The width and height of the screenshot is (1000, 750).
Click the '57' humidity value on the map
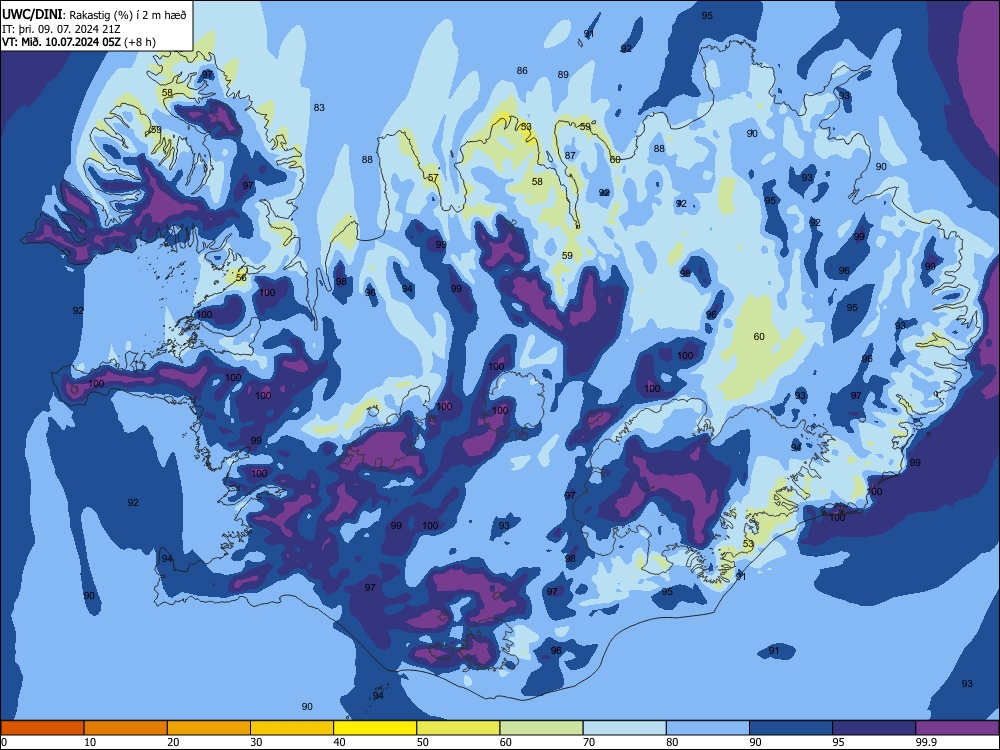(433, 178)
